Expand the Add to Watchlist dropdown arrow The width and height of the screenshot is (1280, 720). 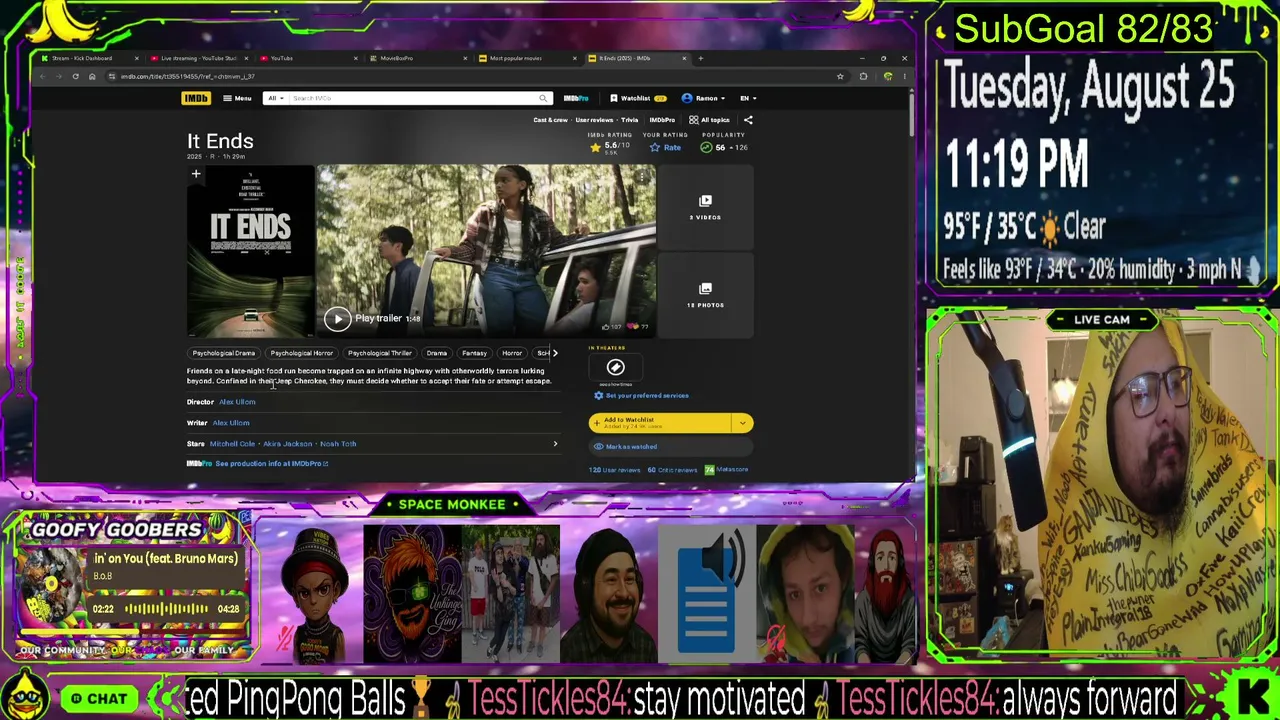(743, 423)
